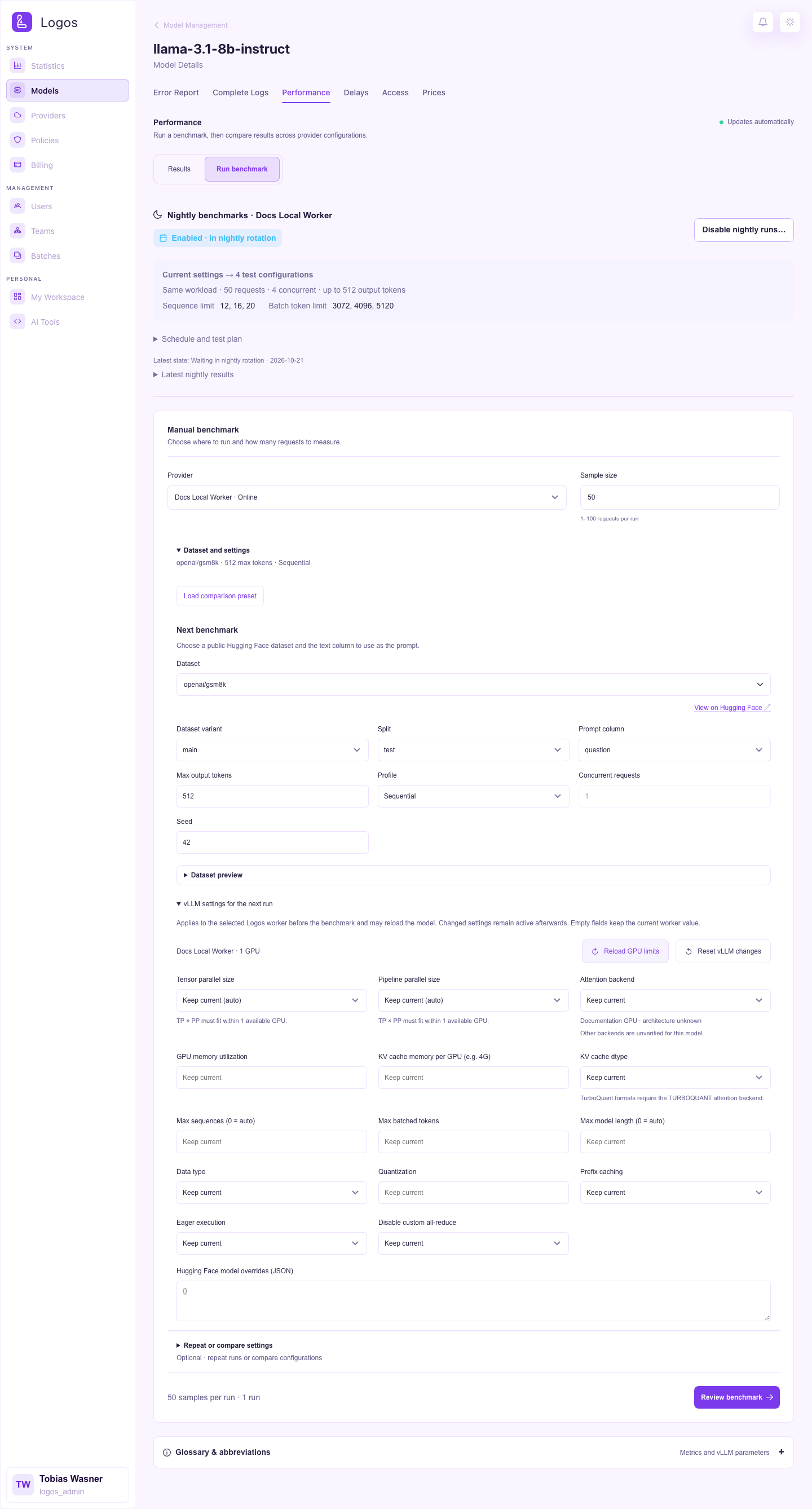Open notifications bell icon
This screenshot has width=812, height=1509.
click(x=763, y=22)
